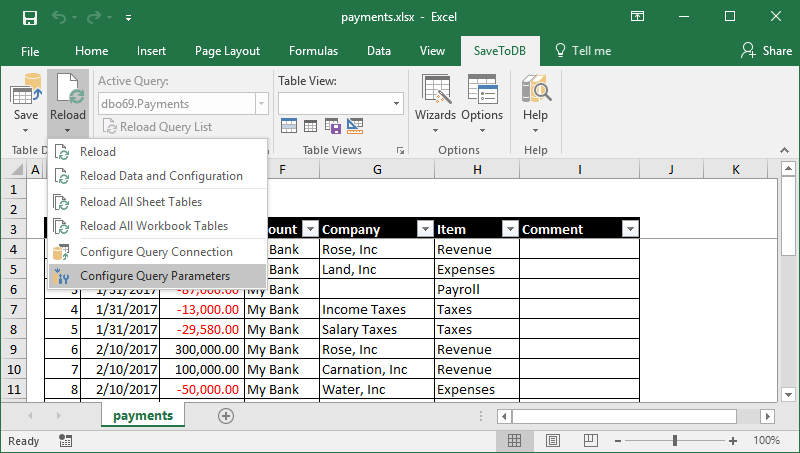
Task: Expand the Save button dropdown arrow
Action: click(x=26, y=131)
